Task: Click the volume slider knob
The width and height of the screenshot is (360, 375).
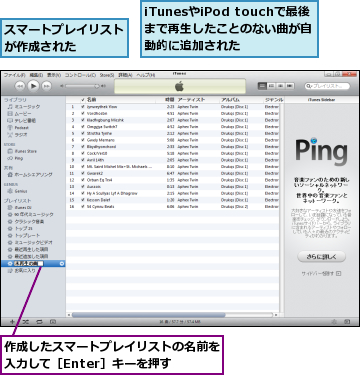Action: pos(97,86)
